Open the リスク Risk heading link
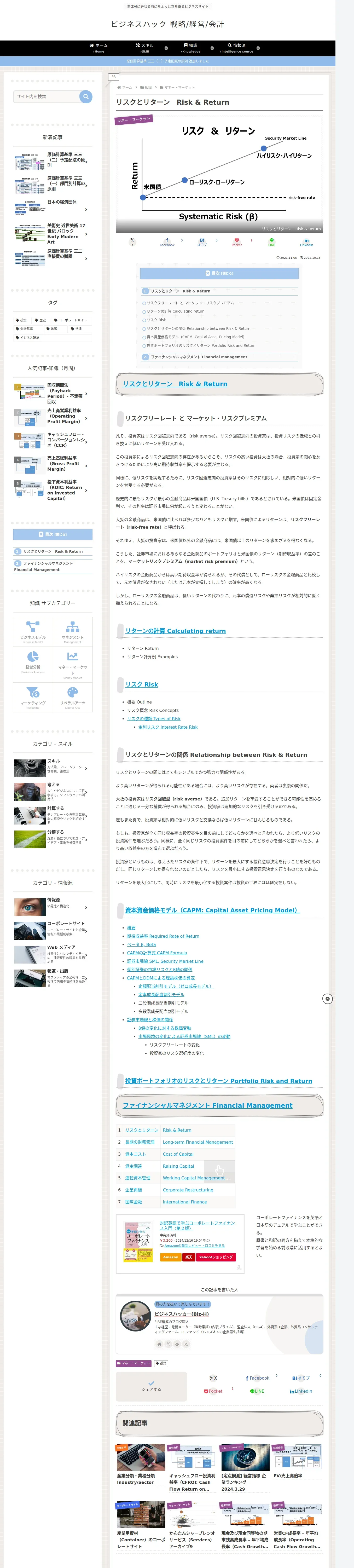Viewport: 354px width, 1568px height. (x=142, y=684)
